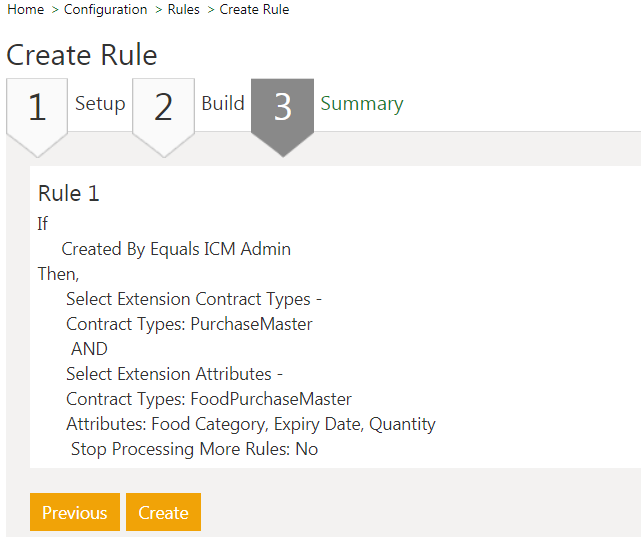Click the highlighted step 3 badge
641x537 pixels.
[x=282, y=107]
